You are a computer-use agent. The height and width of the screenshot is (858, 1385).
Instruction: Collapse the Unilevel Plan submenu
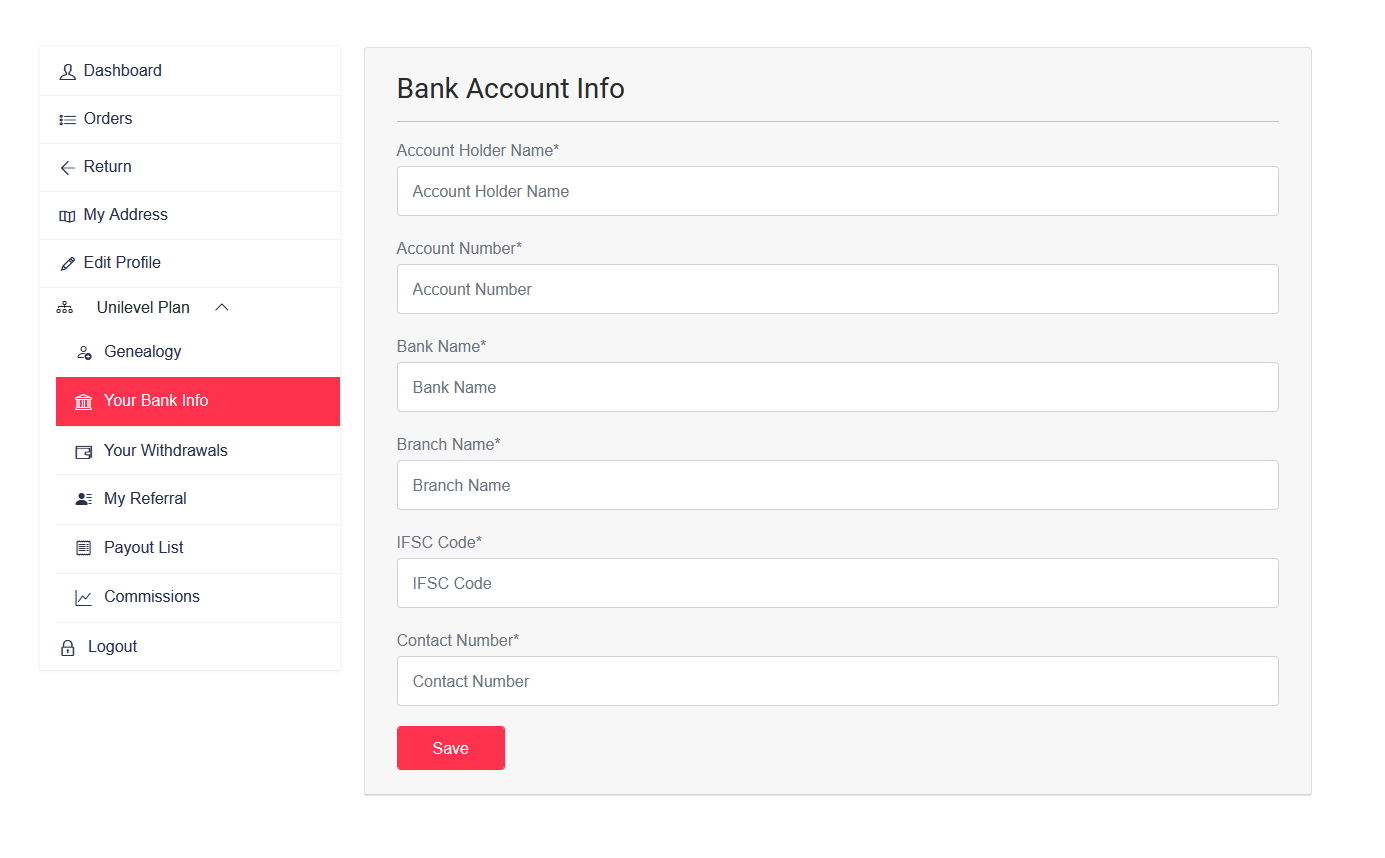(x=222, y=307)
